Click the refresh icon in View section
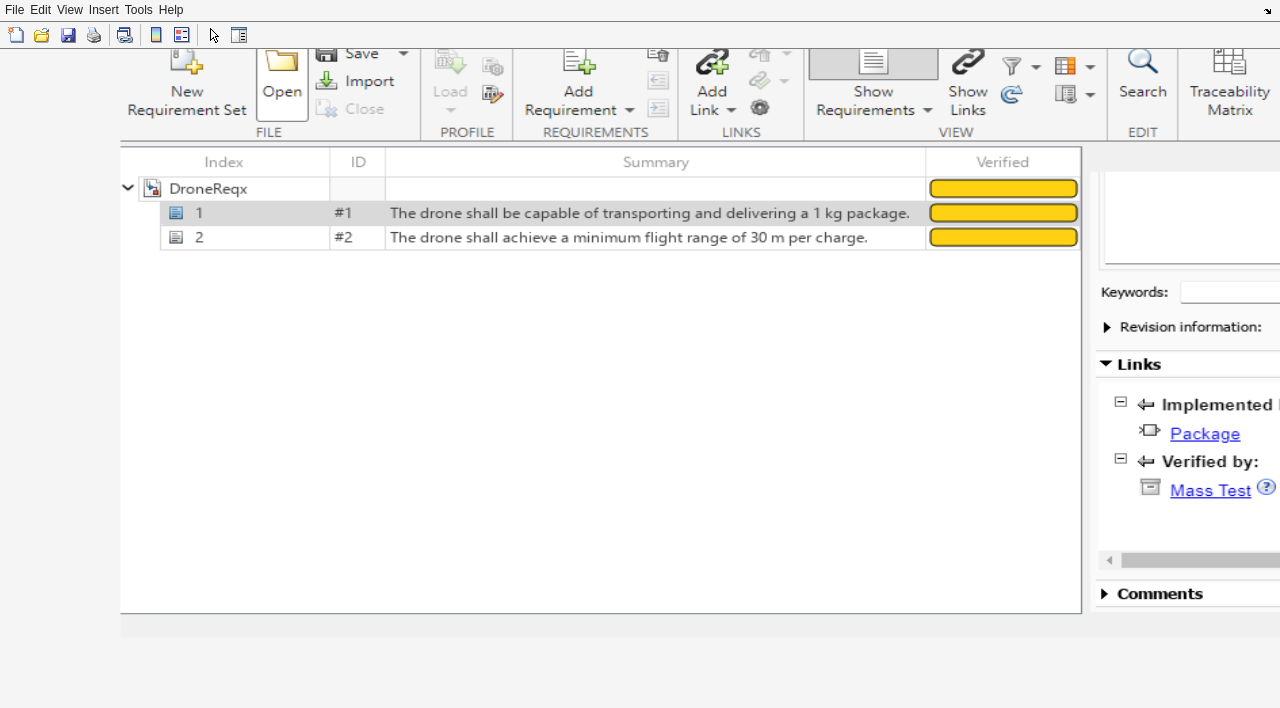Image resolution: width=1280 pixels, height=708 pixels. coord(1012,95)
